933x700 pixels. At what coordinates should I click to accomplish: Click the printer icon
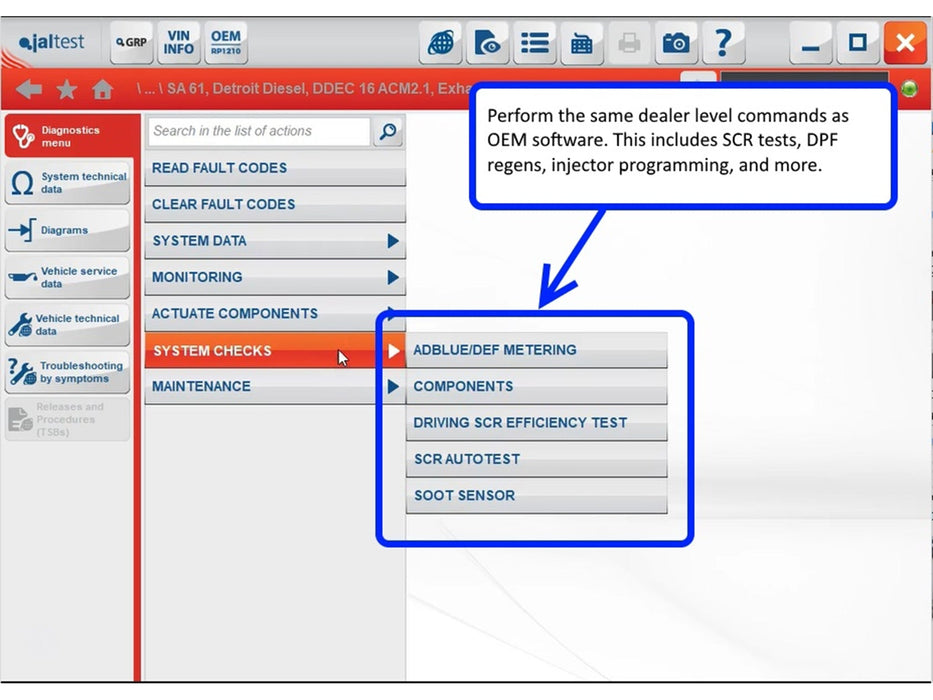629,42
